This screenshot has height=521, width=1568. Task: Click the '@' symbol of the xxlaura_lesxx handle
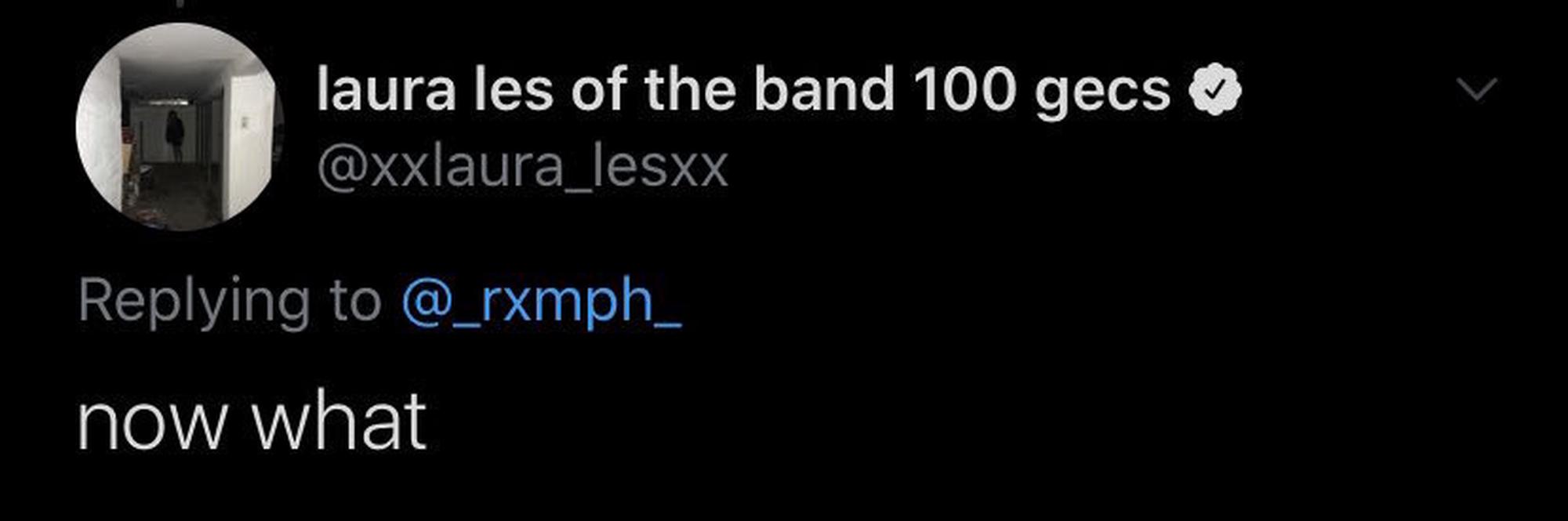342,167
